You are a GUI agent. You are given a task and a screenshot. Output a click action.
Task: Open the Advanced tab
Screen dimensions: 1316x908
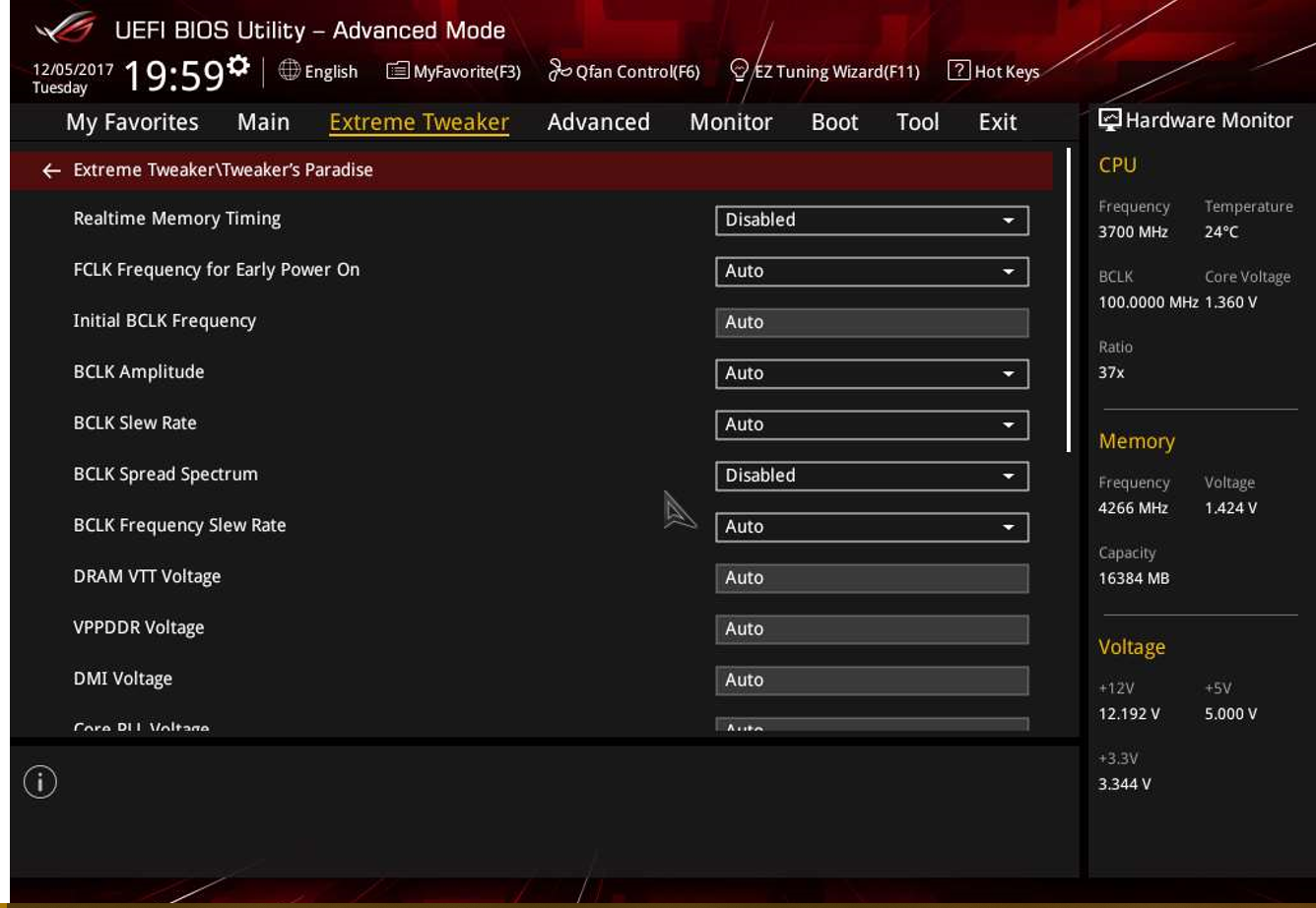coord(599,122)
